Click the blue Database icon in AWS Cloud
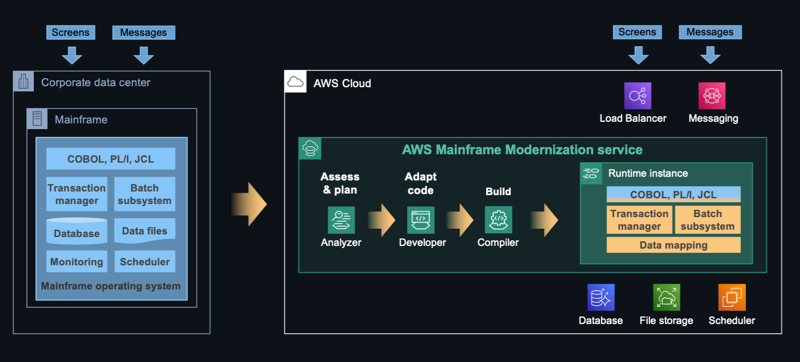This screenshot has width=800, height=362. tap(601, 297)
